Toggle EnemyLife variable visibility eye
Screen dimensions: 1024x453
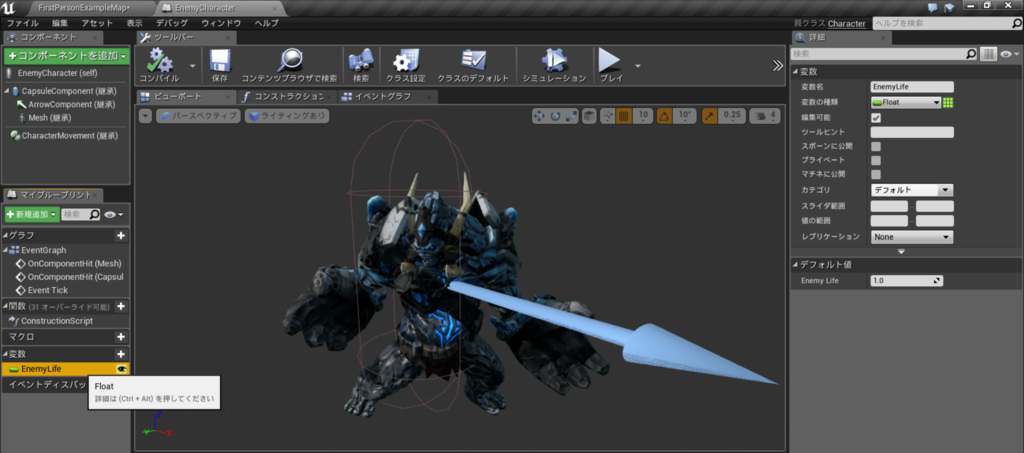[121, 369]
